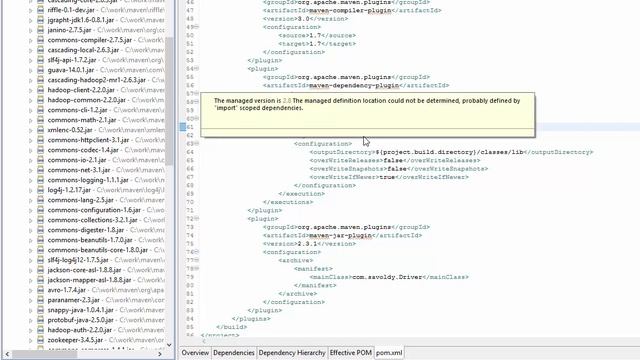640x360 pixels.
Task: Click the managed version tooltip text
Action: tap(367, 104)
